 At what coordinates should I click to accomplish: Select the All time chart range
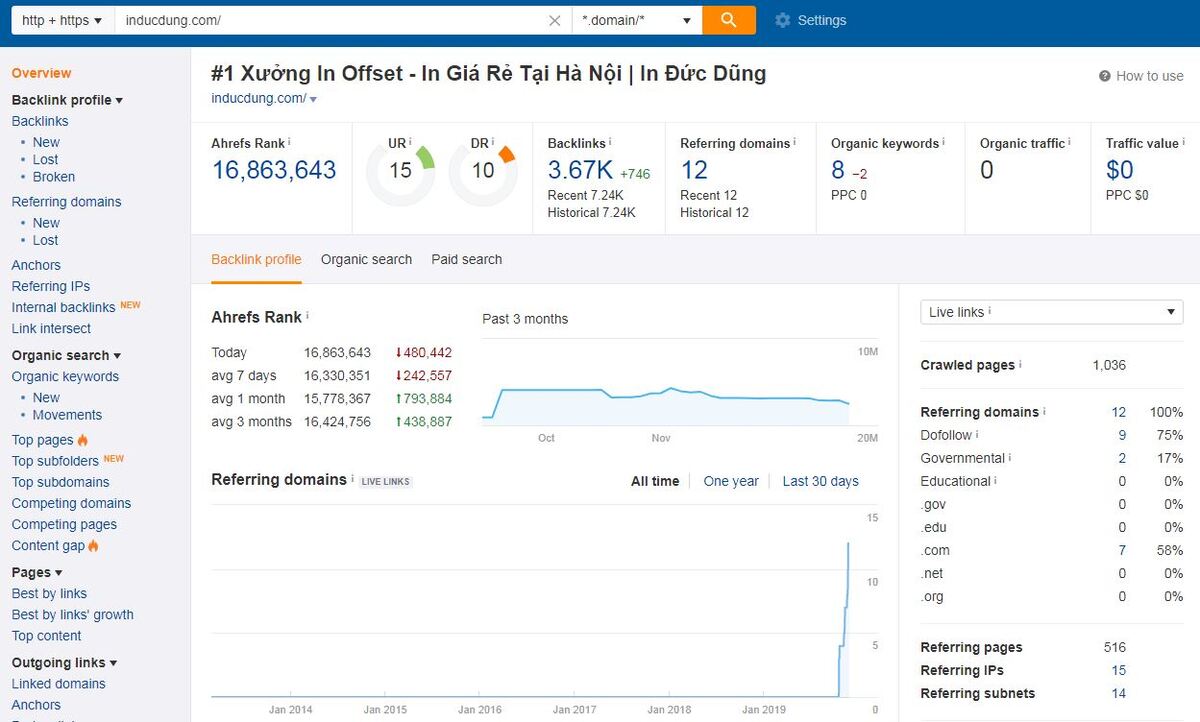click(x=655, y=481)
